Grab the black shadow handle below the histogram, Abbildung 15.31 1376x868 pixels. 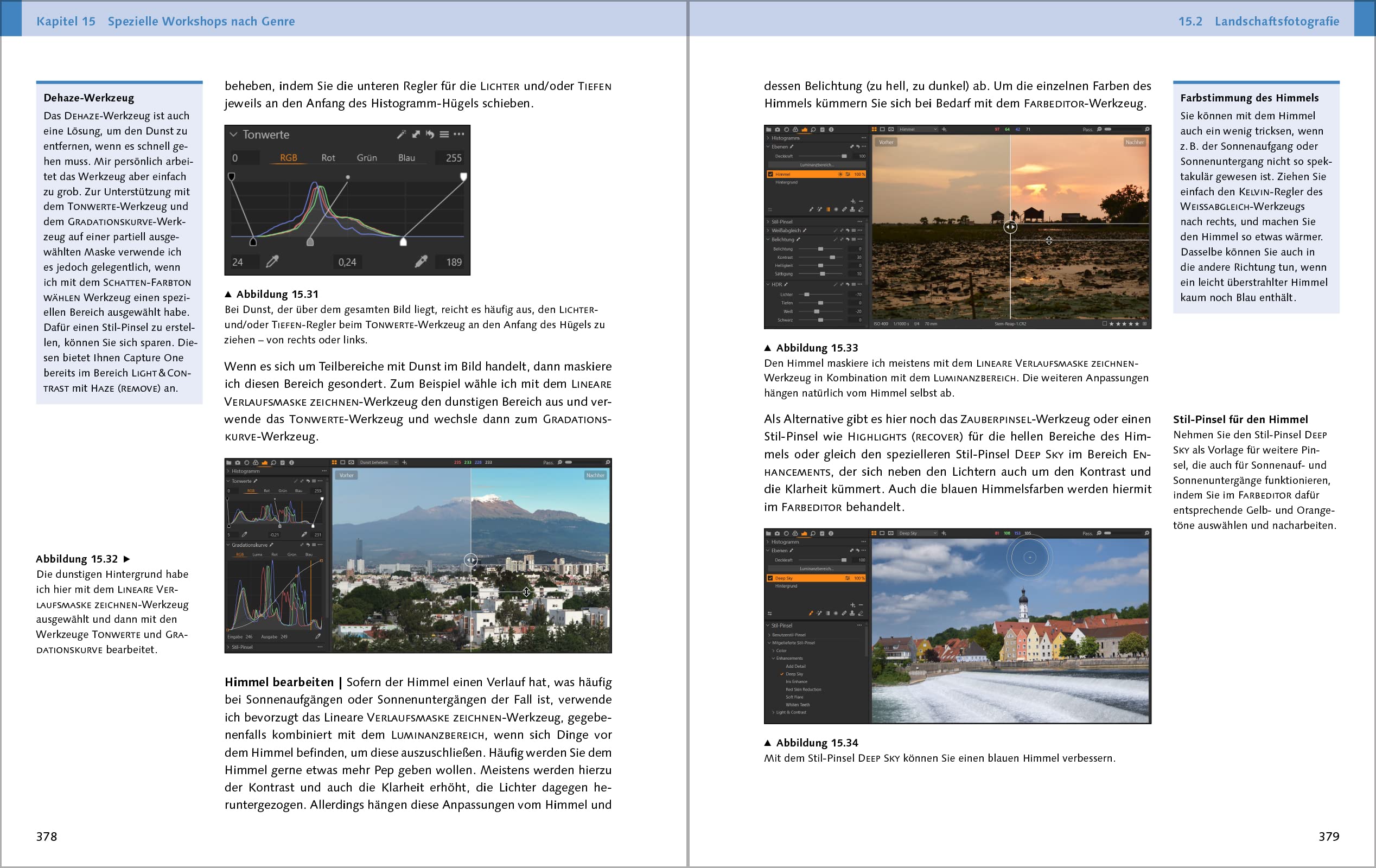[253, 242]
